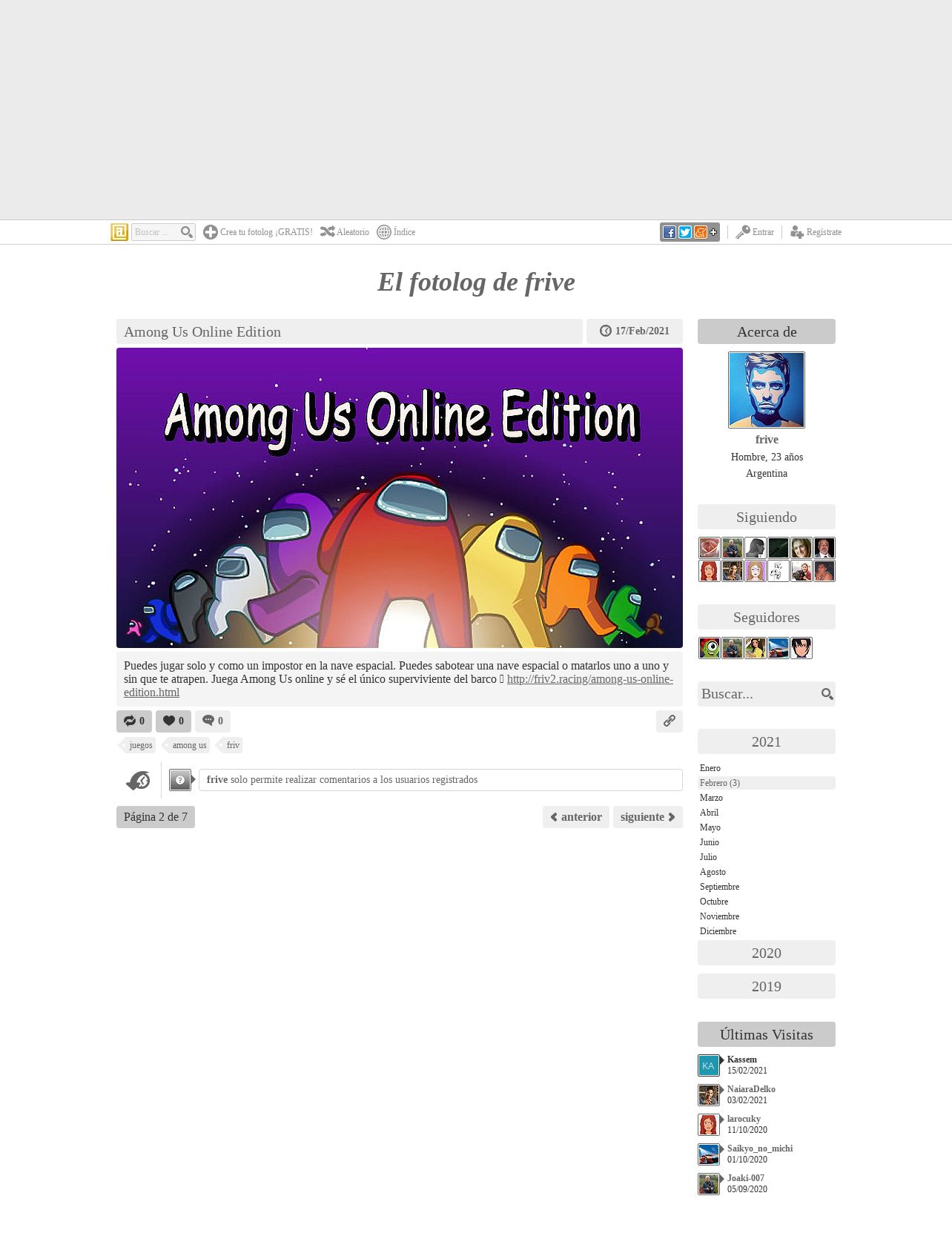Select 'Febrero (3)' archive month

[767, 783]
